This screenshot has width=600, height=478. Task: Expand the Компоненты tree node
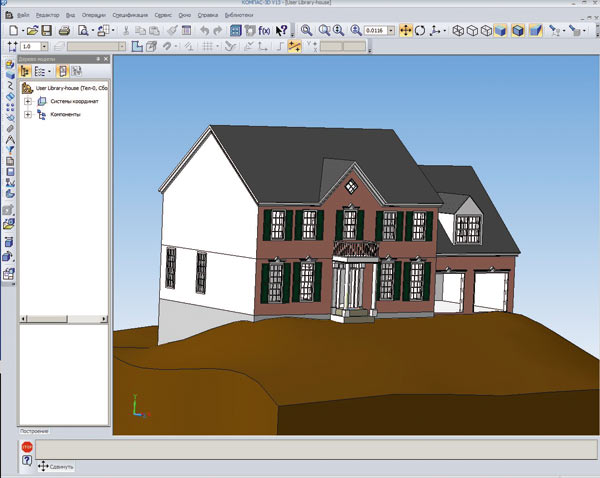[28, 114]
